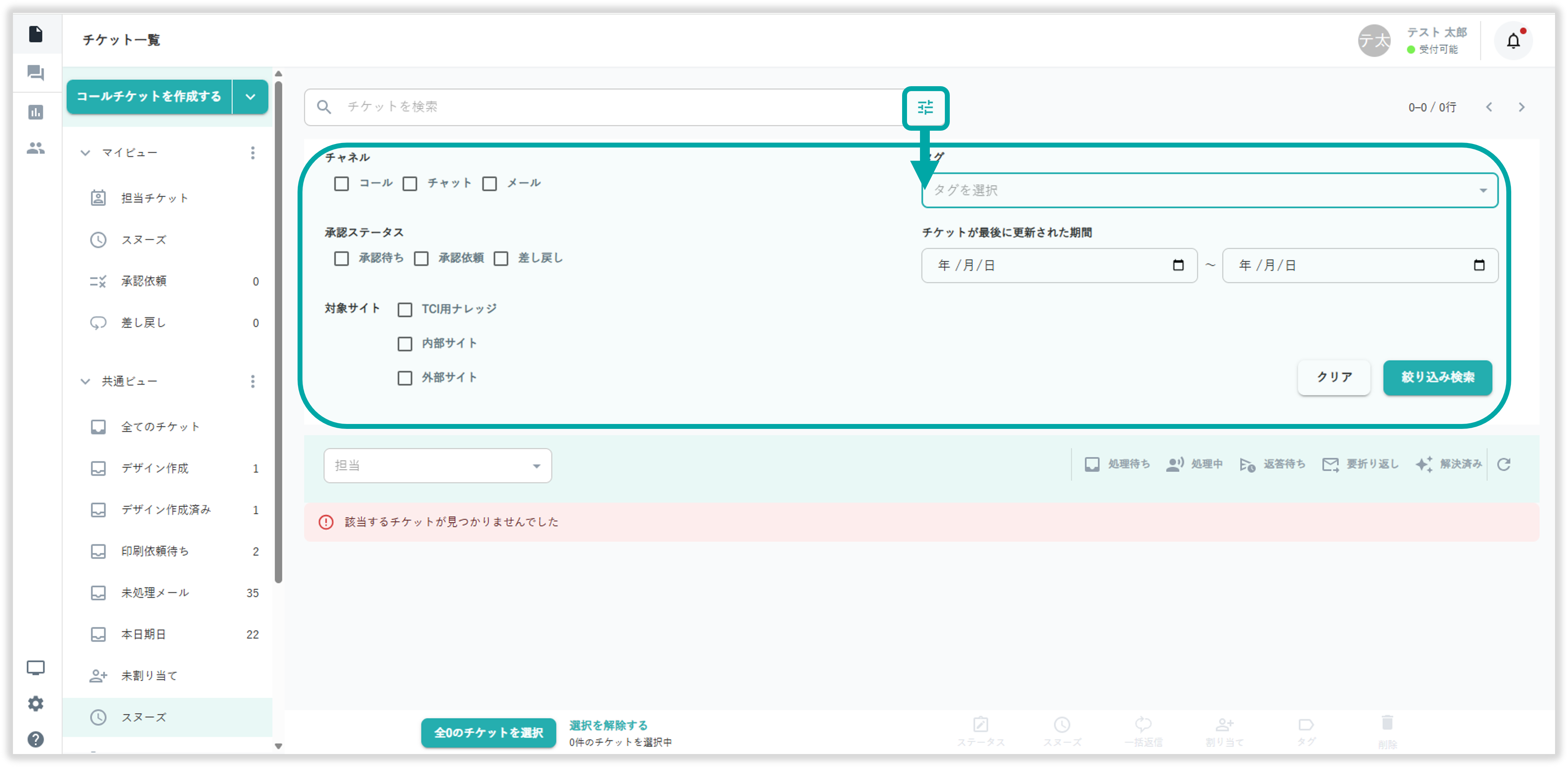Open the 担当 assignee dropdown
The height and width of the screenshot is (767, 1568).
point(437,466)
